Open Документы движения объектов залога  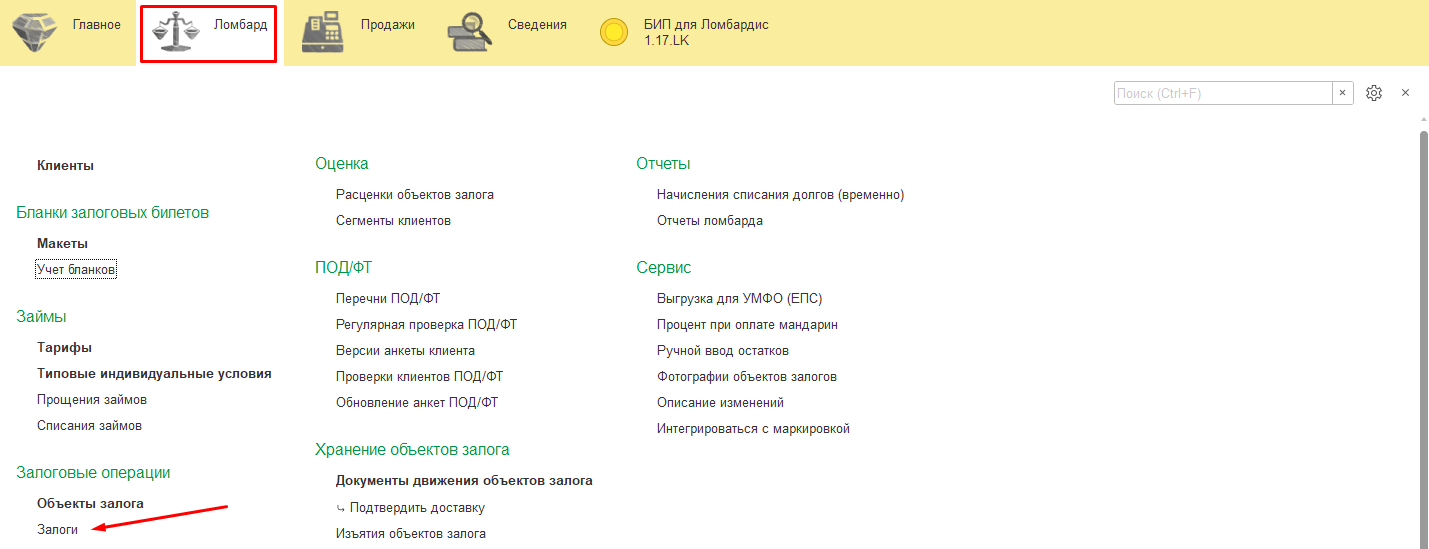464,480
